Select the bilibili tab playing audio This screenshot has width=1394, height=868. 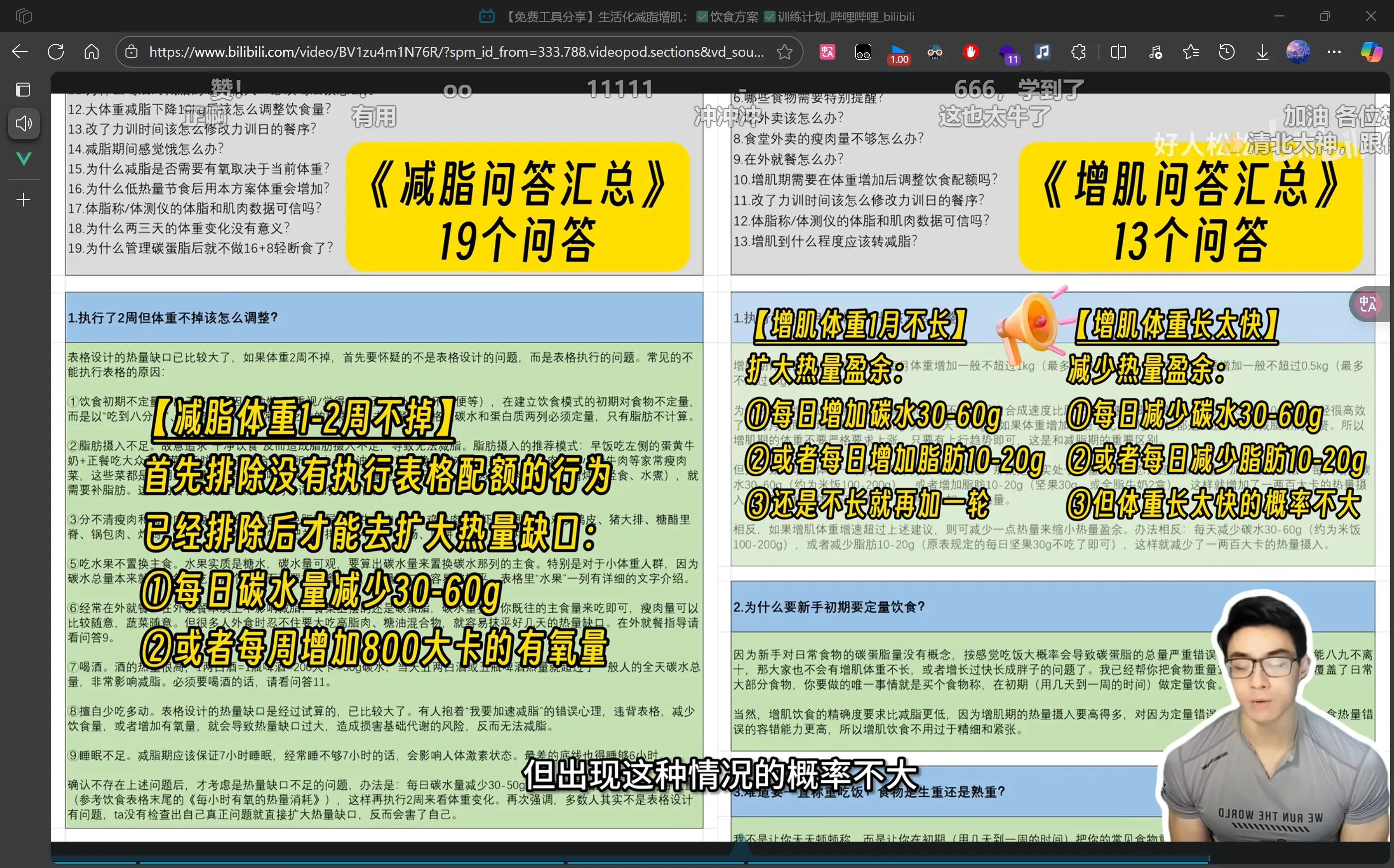[23, 123]
